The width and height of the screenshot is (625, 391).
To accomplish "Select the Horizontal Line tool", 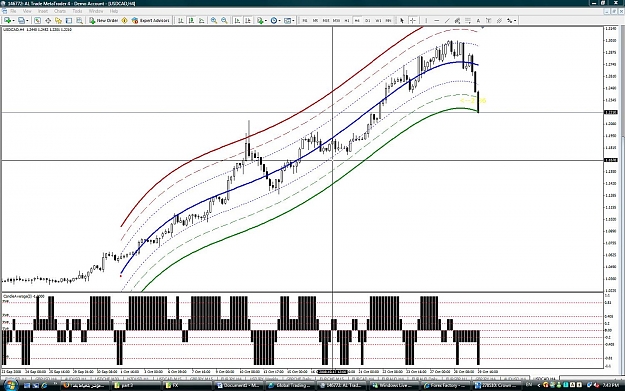I will (x=436, y=20).
